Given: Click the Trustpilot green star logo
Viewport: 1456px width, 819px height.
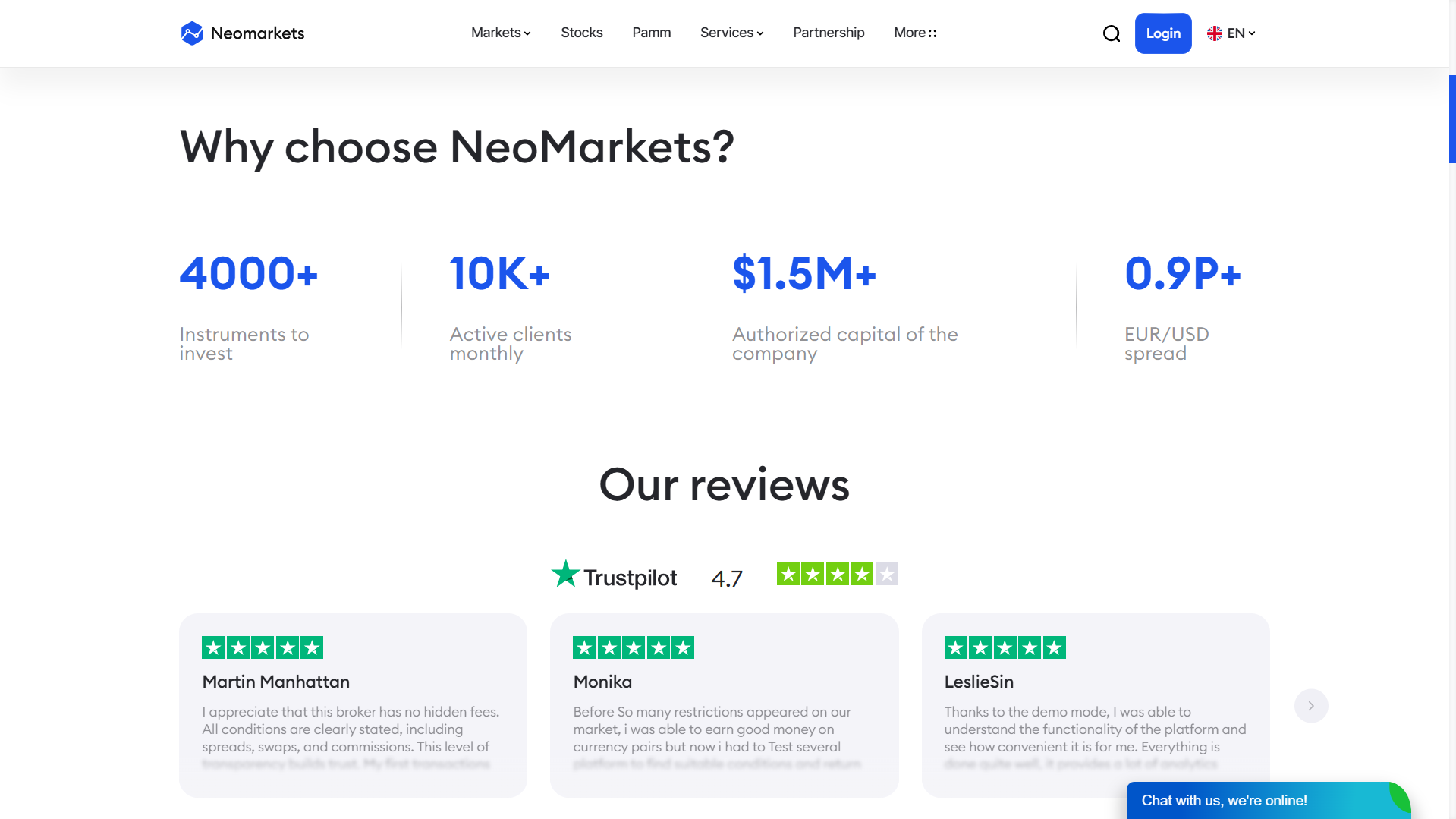Looking at the screenshot, I should [x=565, y=574].
